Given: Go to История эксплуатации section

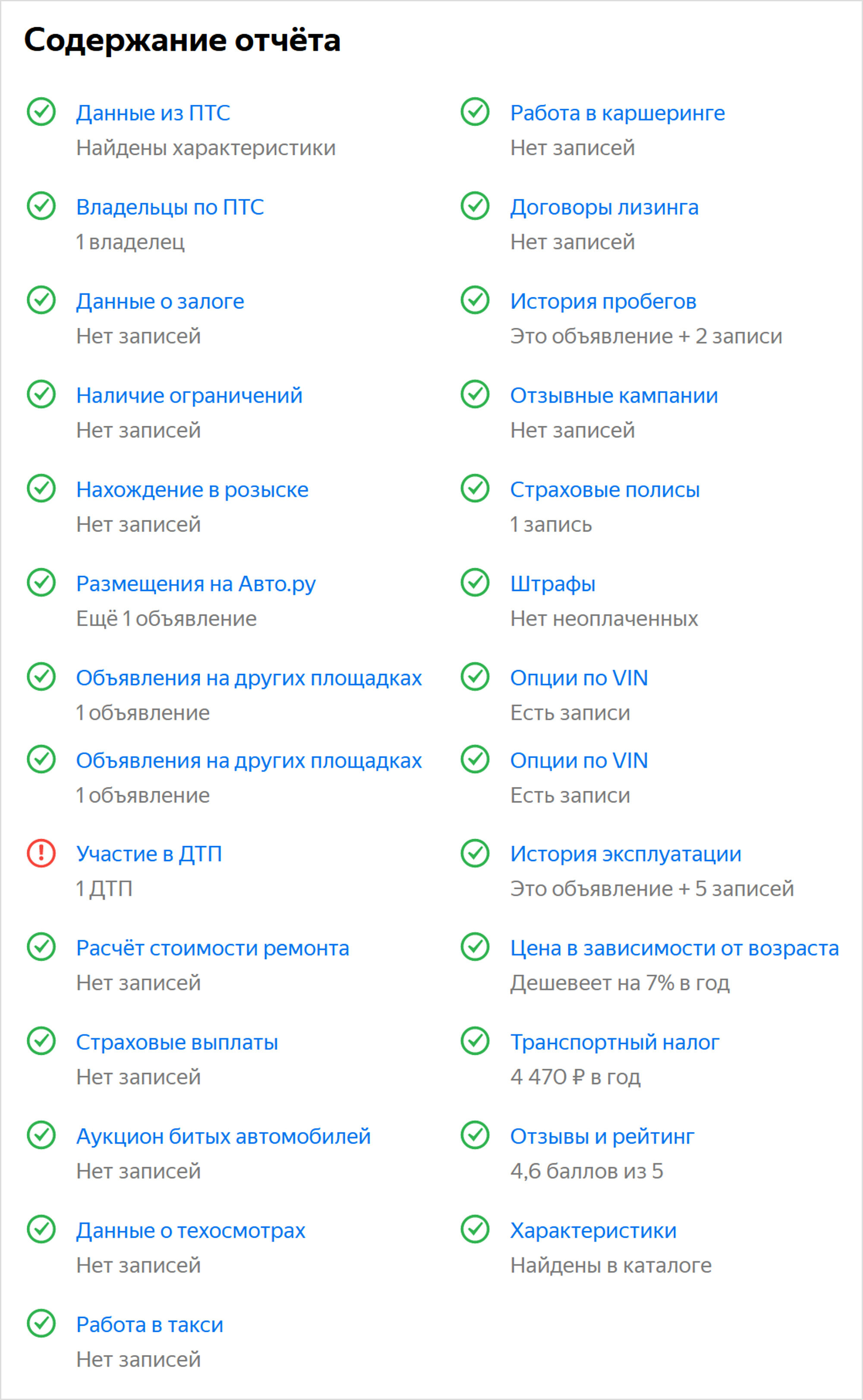Looking at the screenshot, I should click(x=626, y=854).
